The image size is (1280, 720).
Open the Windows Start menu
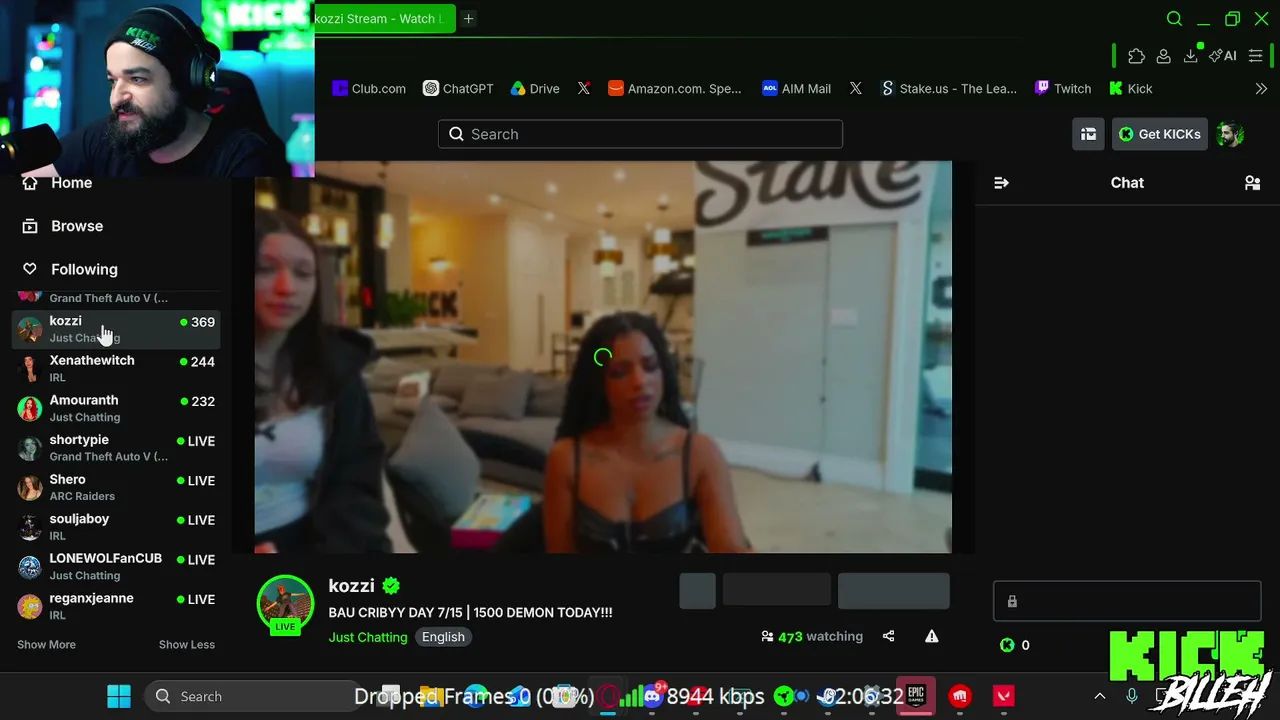tap(119, 696)
